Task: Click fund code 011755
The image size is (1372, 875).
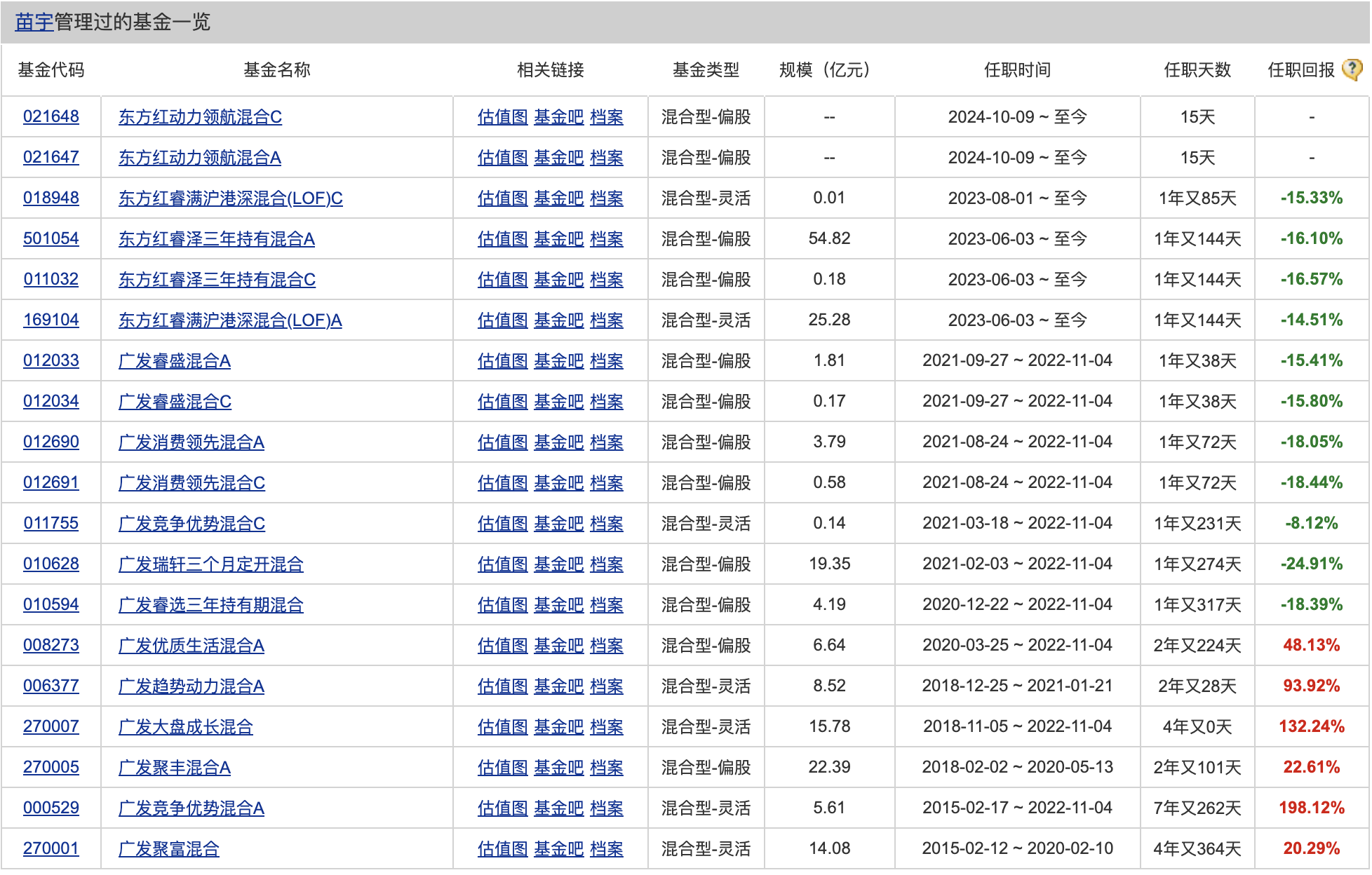Action: (51, 523)
